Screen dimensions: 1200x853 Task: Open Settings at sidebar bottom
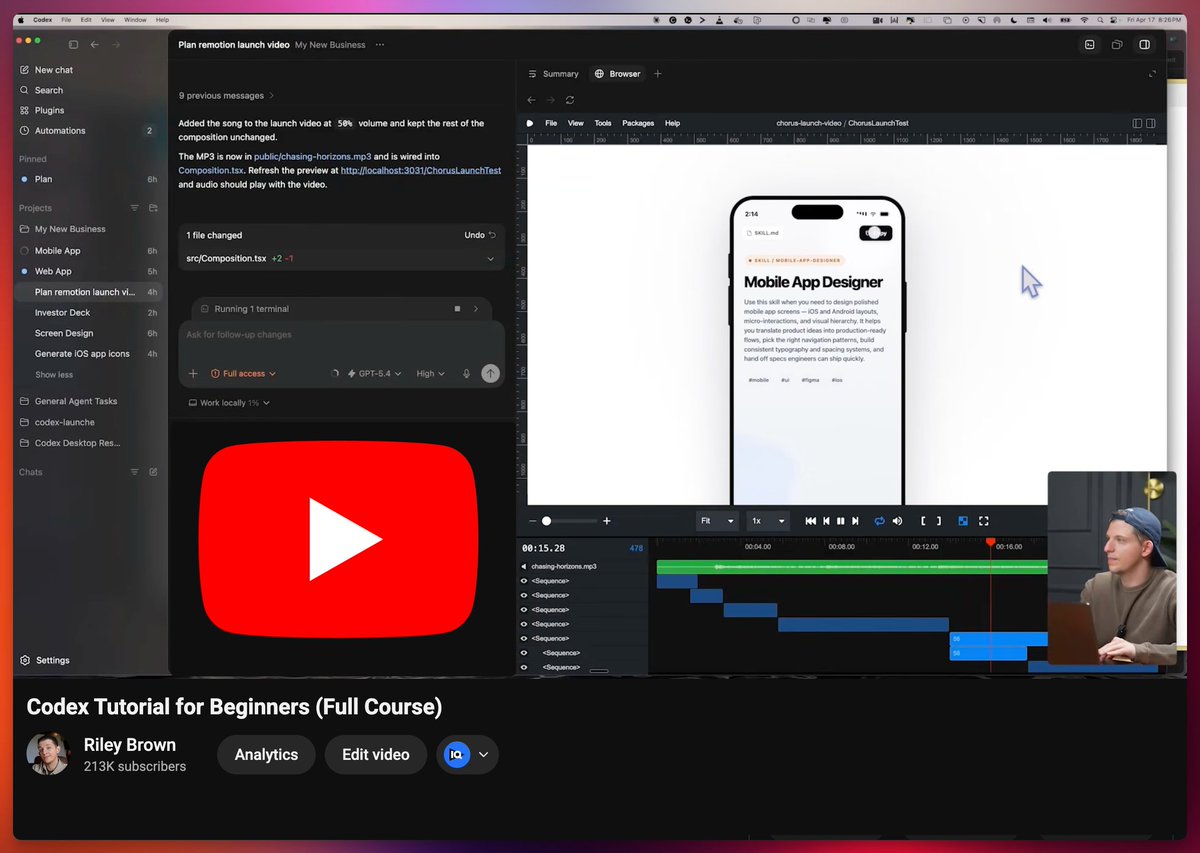pos(45,660)
